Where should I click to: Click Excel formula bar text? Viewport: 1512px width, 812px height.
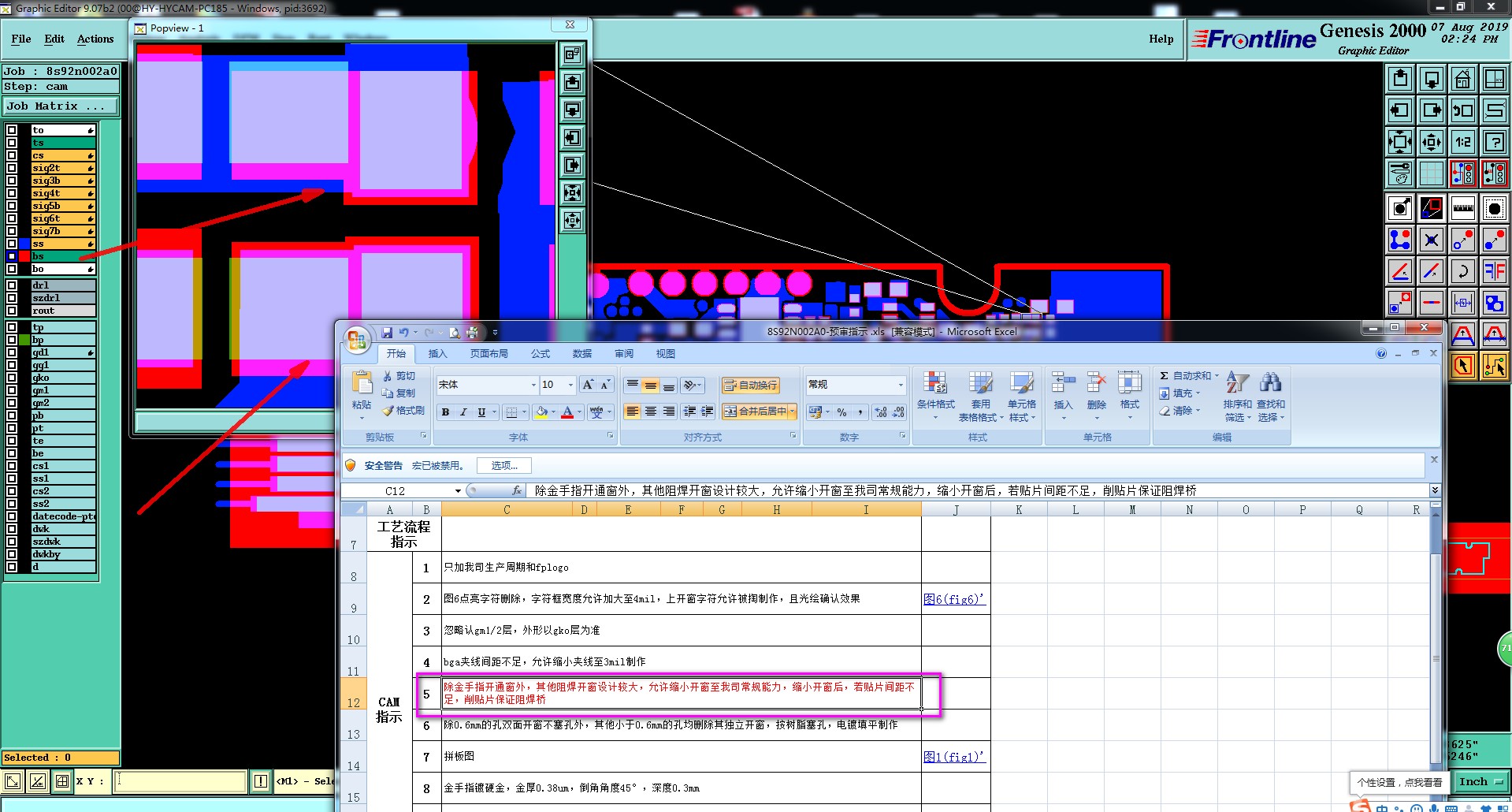pos(865,490)
